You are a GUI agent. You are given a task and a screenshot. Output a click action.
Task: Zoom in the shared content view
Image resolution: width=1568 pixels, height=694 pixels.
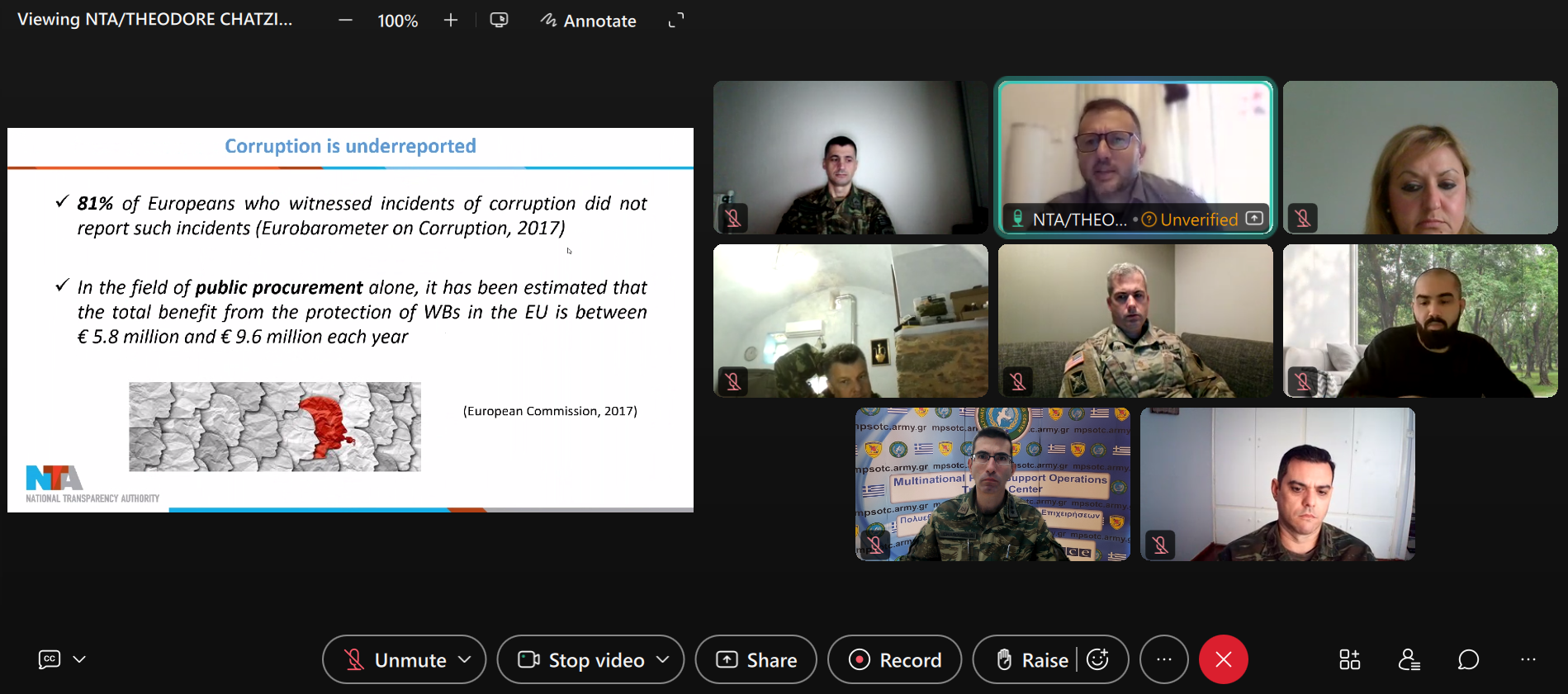pos(450,21)
